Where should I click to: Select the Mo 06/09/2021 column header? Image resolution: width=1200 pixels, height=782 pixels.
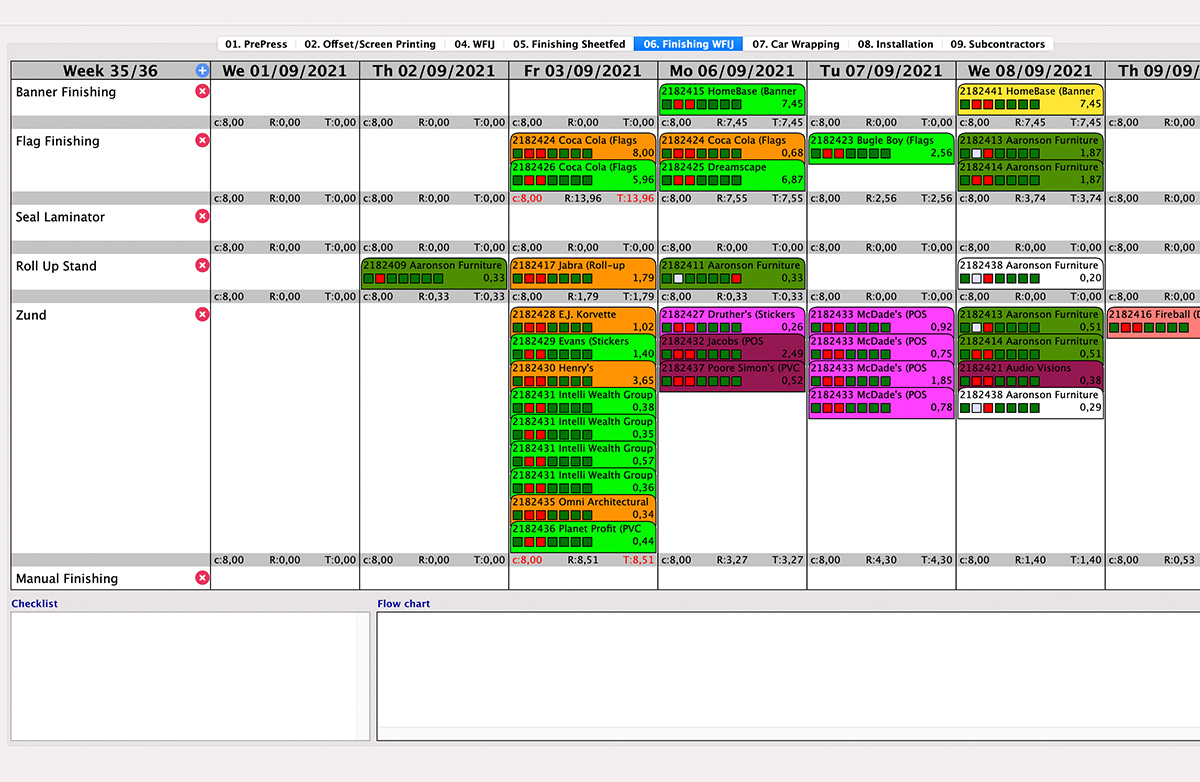pyautogui.click(x=732, y=71)
